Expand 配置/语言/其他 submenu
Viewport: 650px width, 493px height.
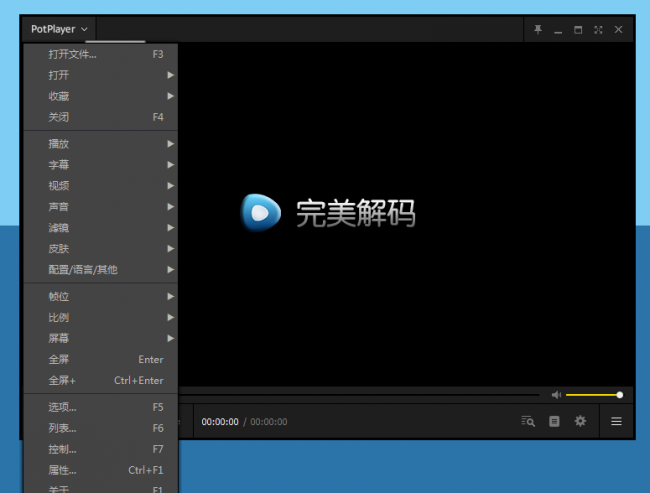click(x=101, y=270)
